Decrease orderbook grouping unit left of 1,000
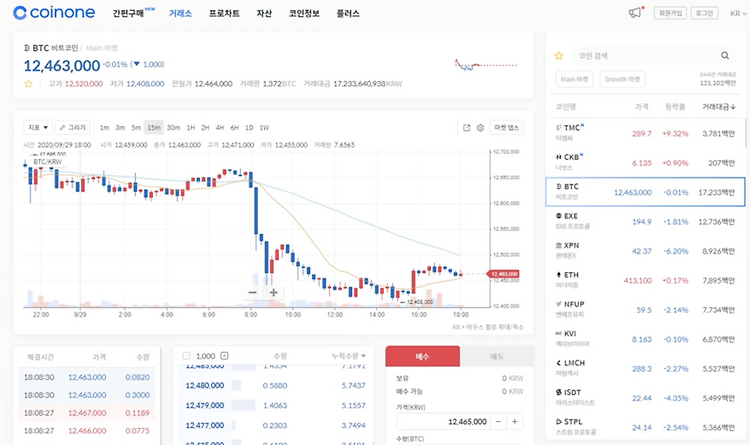This screenshot has height=445, width=750. (x=187, y=356)
